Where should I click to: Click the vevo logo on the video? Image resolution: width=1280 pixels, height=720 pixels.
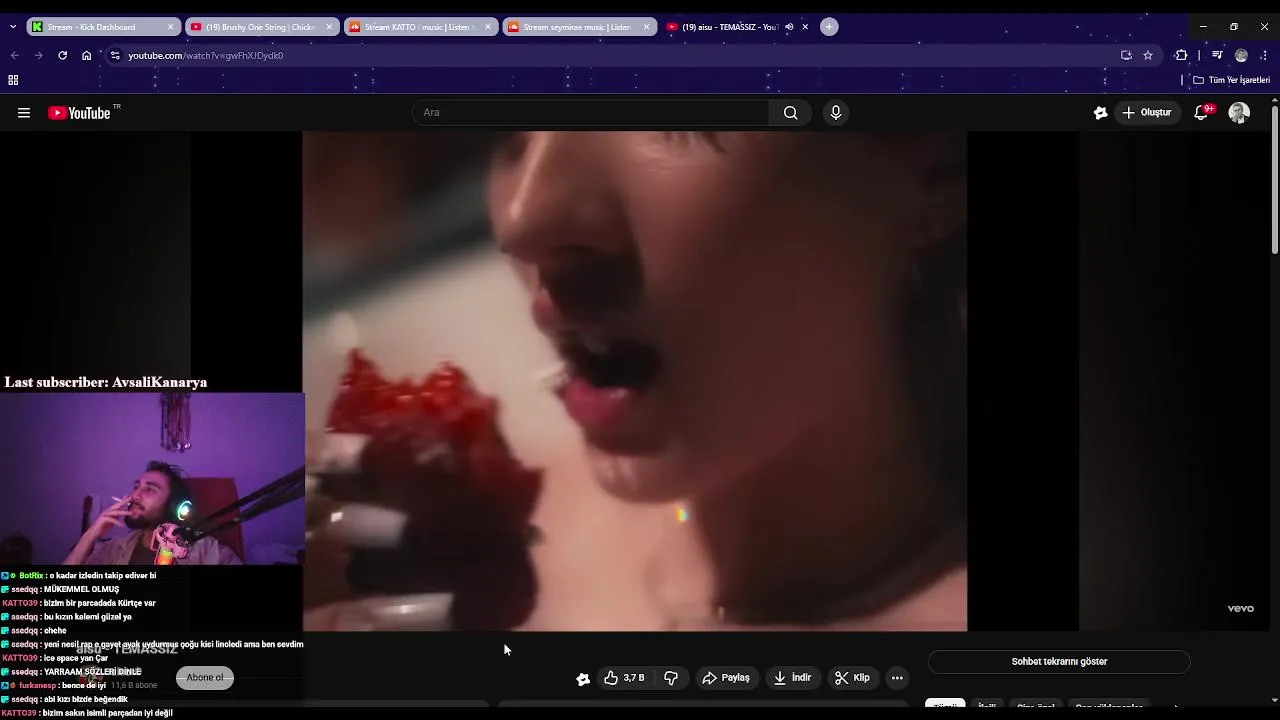1240,609
